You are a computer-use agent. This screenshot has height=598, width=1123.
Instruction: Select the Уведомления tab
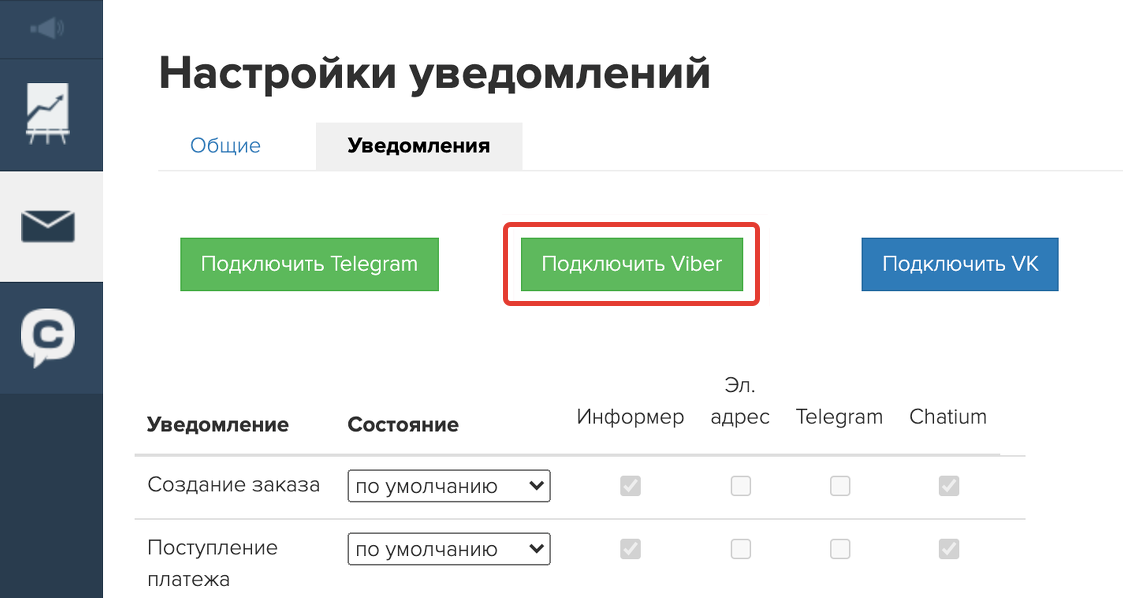pos(418,146)
